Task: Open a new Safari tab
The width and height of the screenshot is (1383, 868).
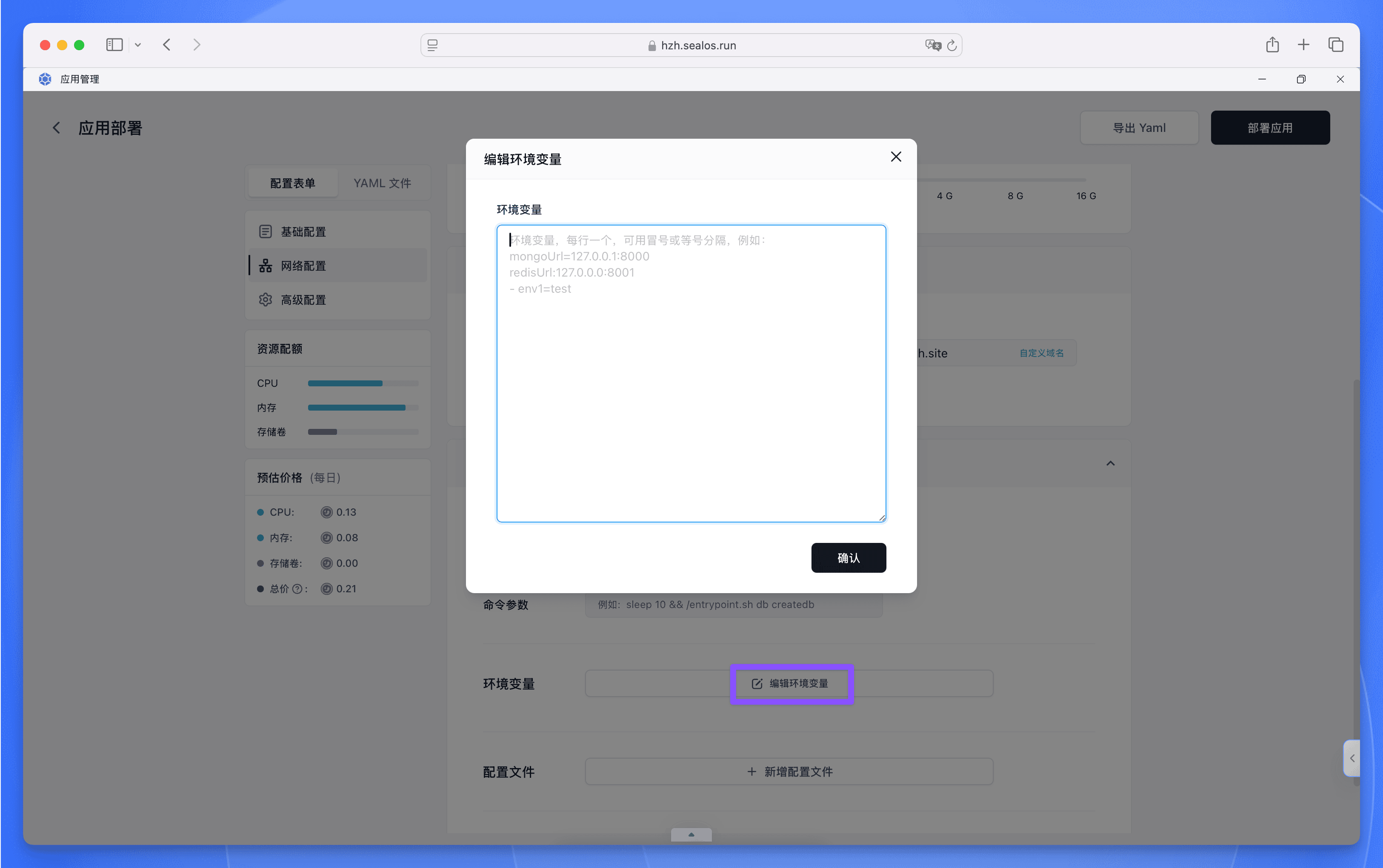Action: click(x=1303, y=45)
